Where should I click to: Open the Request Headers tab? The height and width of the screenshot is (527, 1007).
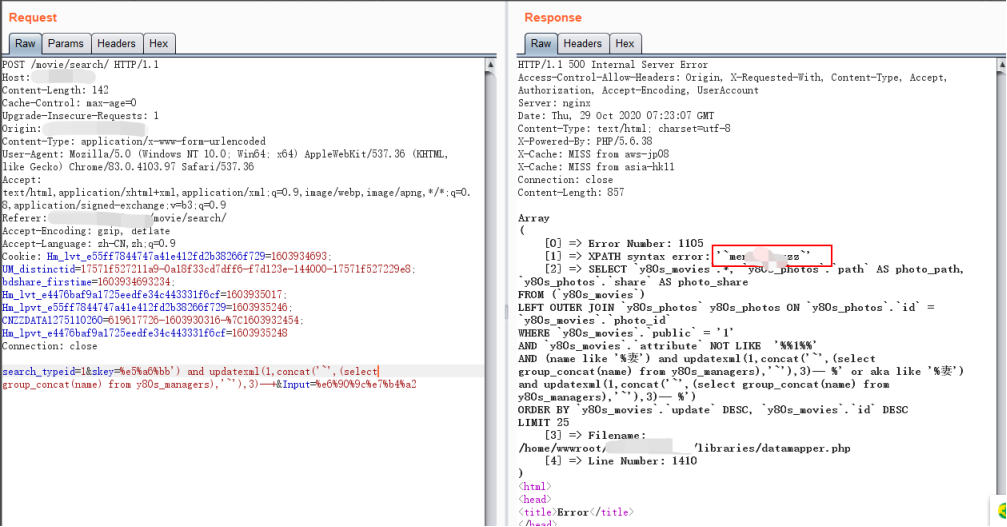pos(116,44)
